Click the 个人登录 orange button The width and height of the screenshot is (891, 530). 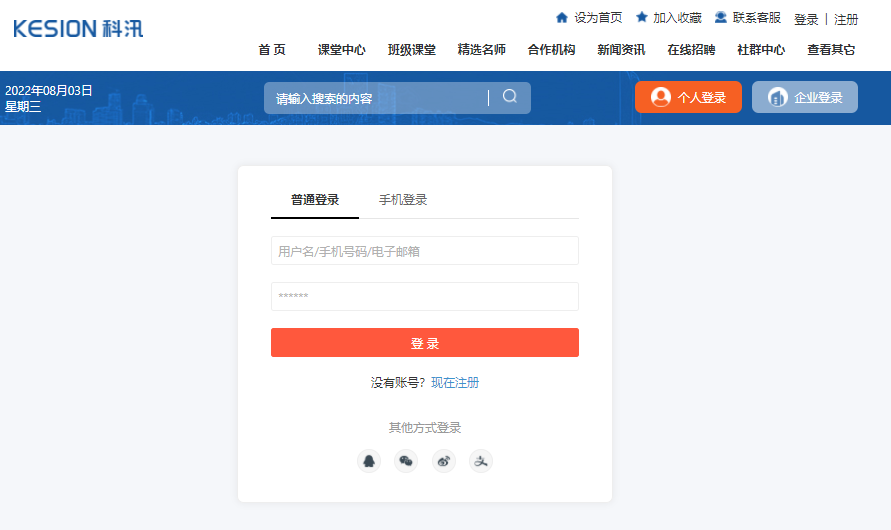[688, 97]
